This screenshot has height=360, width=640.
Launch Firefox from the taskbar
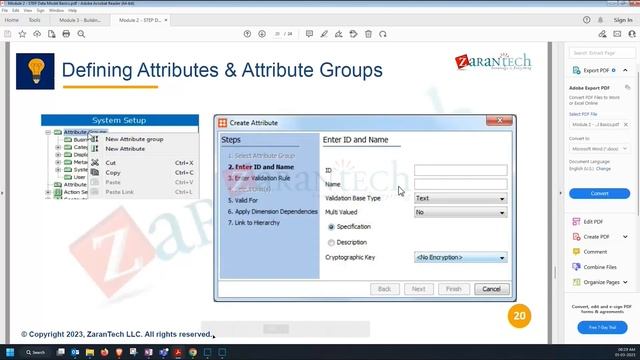pyautogui.click(x=104, y=352)
